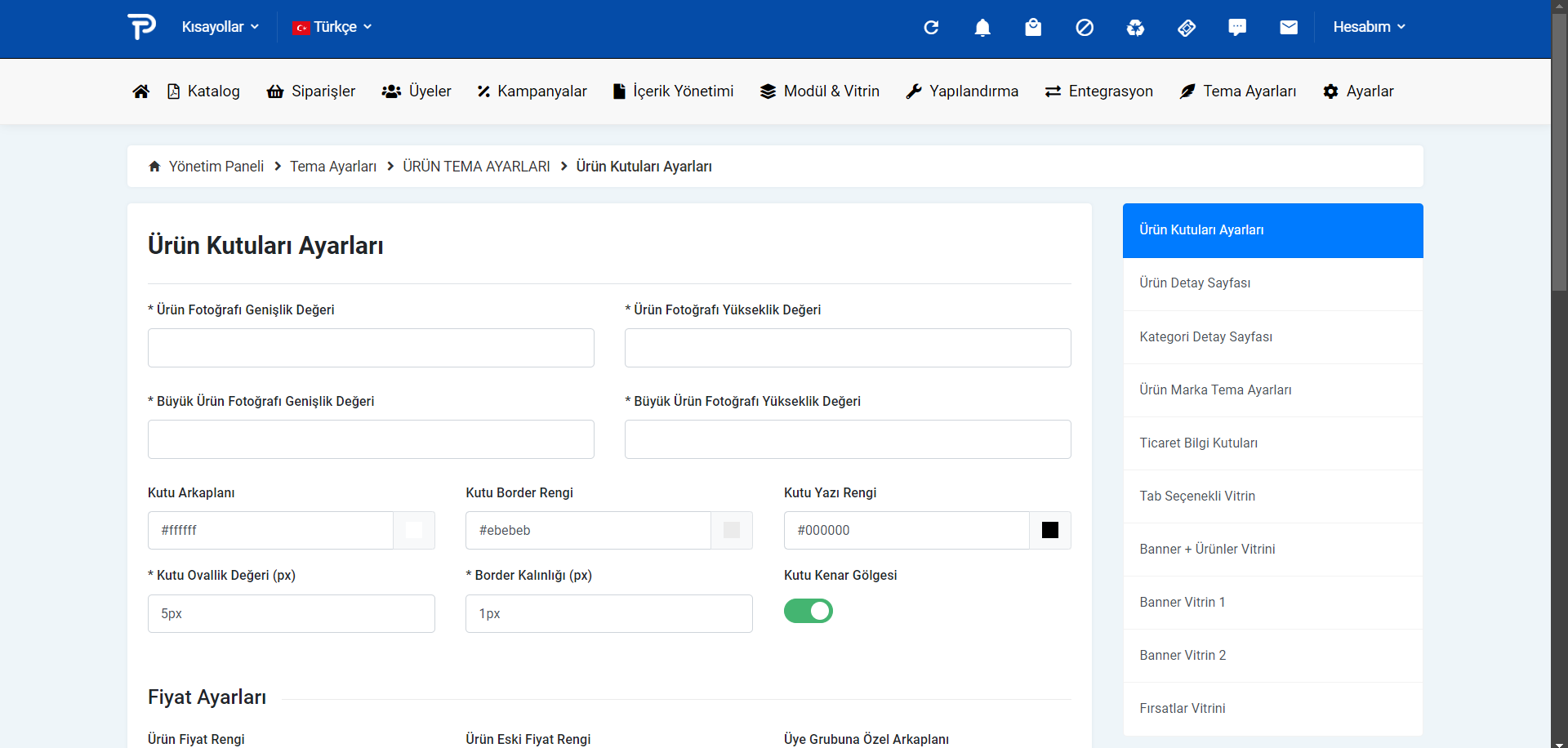Select Ürün Detay Sayfası sidebar tab
The width and height of the screenshot is (1568, 748).
click(1195, 283)
